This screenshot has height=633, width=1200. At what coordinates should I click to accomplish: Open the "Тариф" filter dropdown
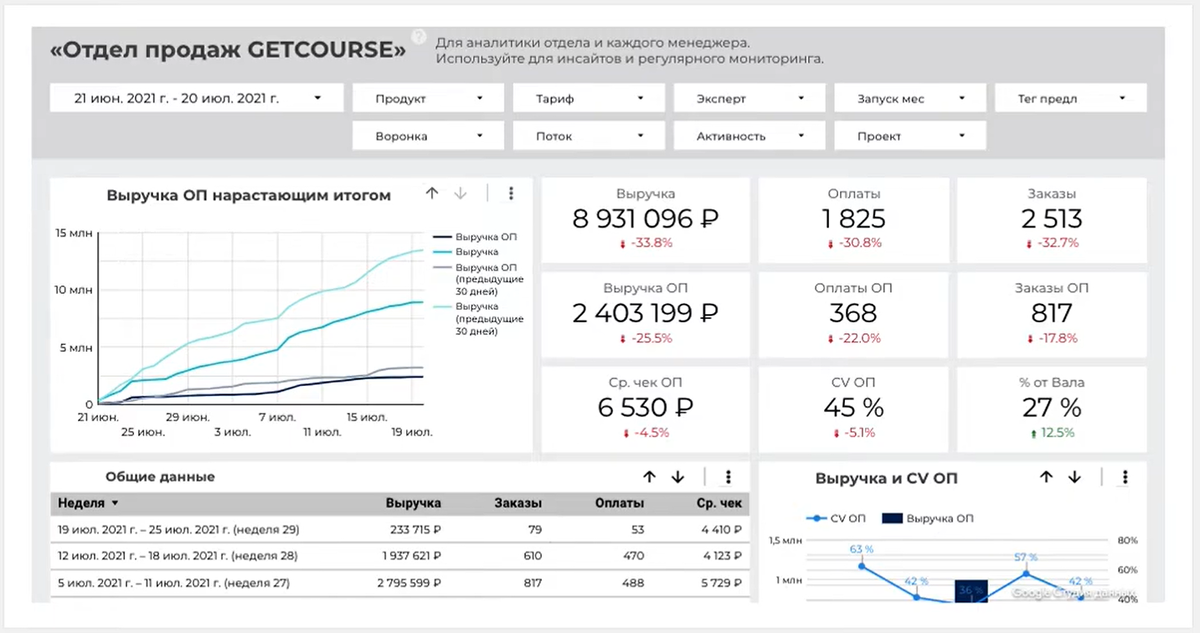[588, 98]
